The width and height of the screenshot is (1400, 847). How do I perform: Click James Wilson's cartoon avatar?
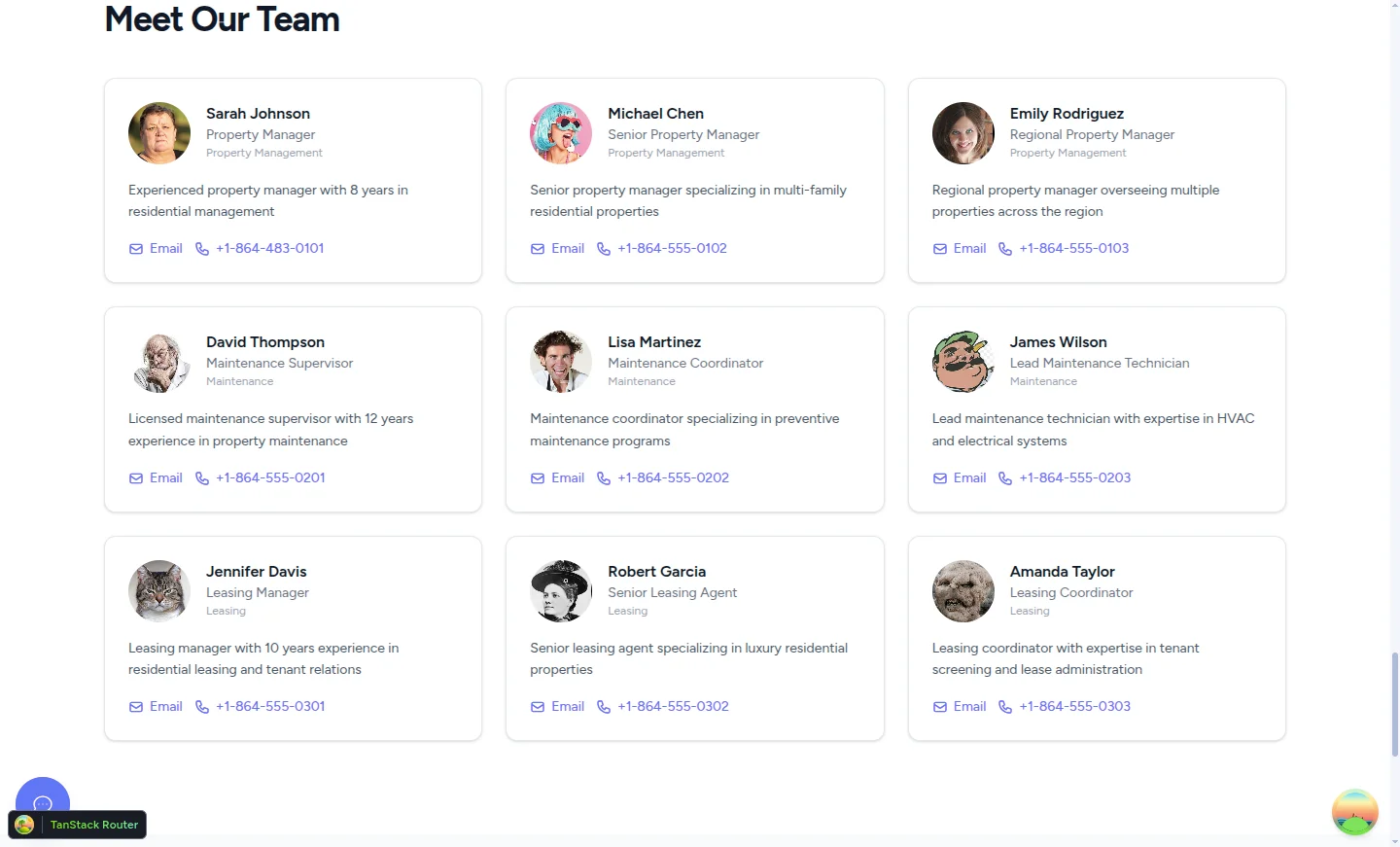click(x=963, y=362)
